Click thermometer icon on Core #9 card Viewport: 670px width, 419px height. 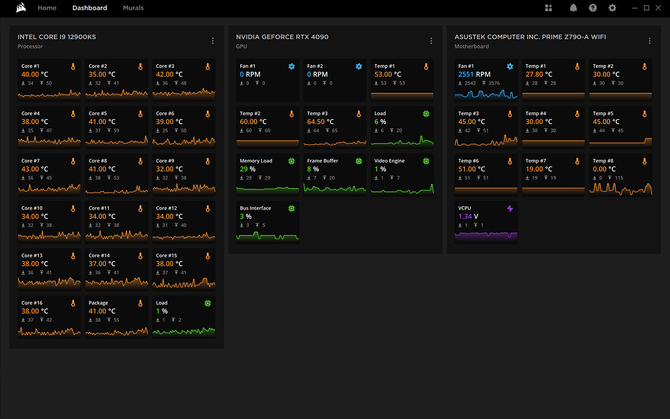(x=208, y=161)
